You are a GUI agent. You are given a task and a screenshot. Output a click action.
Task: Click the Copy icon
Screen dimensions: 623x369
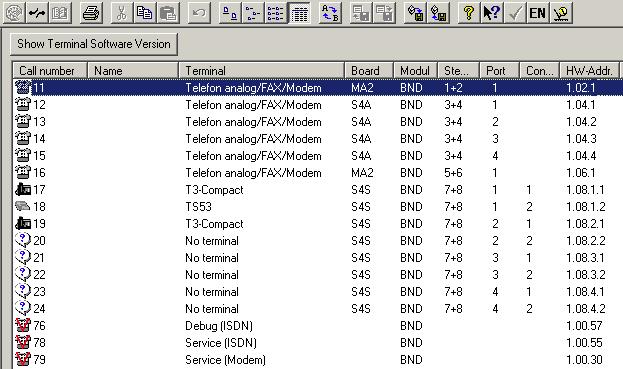click(145, 13)
